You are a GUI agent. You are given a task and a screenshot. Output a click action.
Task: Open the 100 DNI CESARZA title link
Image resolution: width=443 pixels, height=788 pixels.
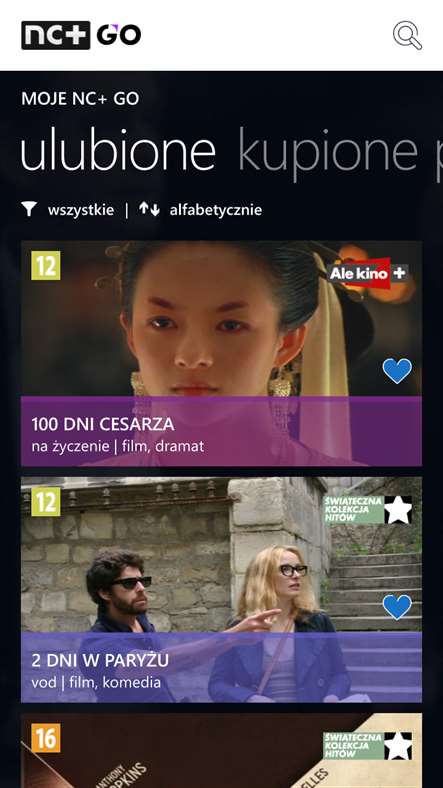point(103,424)
